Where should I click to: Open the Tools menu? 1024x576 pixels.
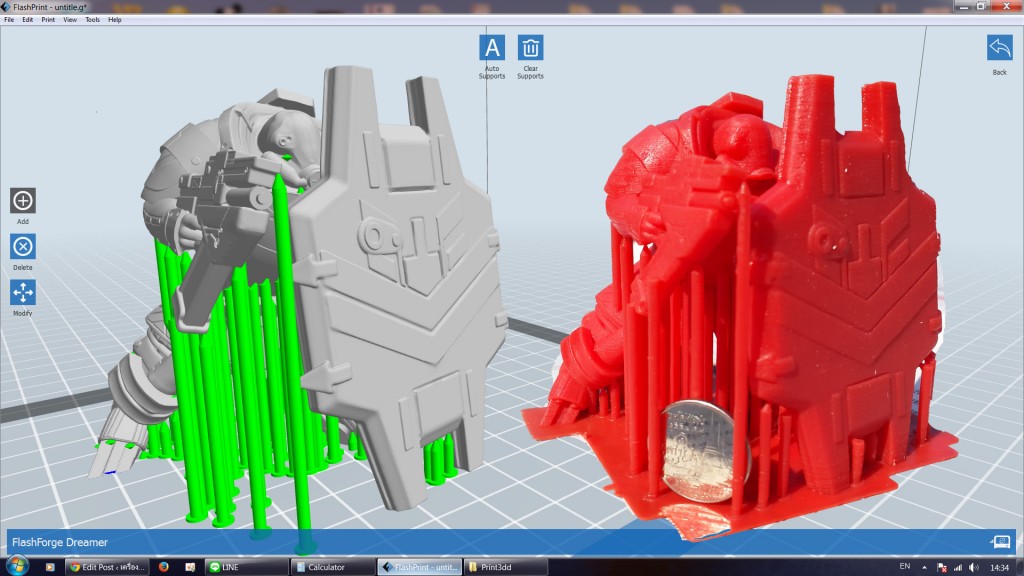[x=93, y=20]
